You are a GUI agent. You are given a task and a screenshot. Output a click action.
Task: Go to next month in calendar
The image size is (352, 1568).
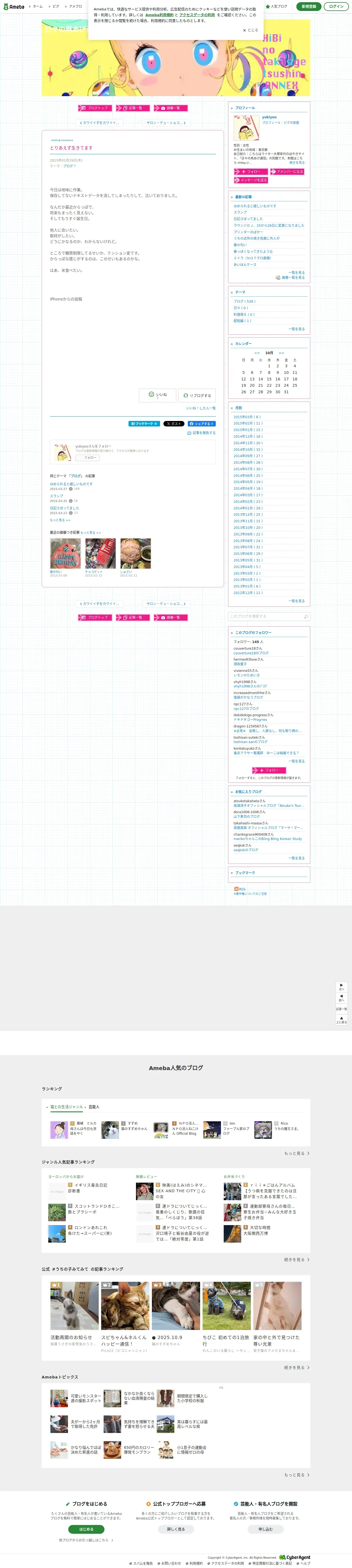[x=281, y=353]
